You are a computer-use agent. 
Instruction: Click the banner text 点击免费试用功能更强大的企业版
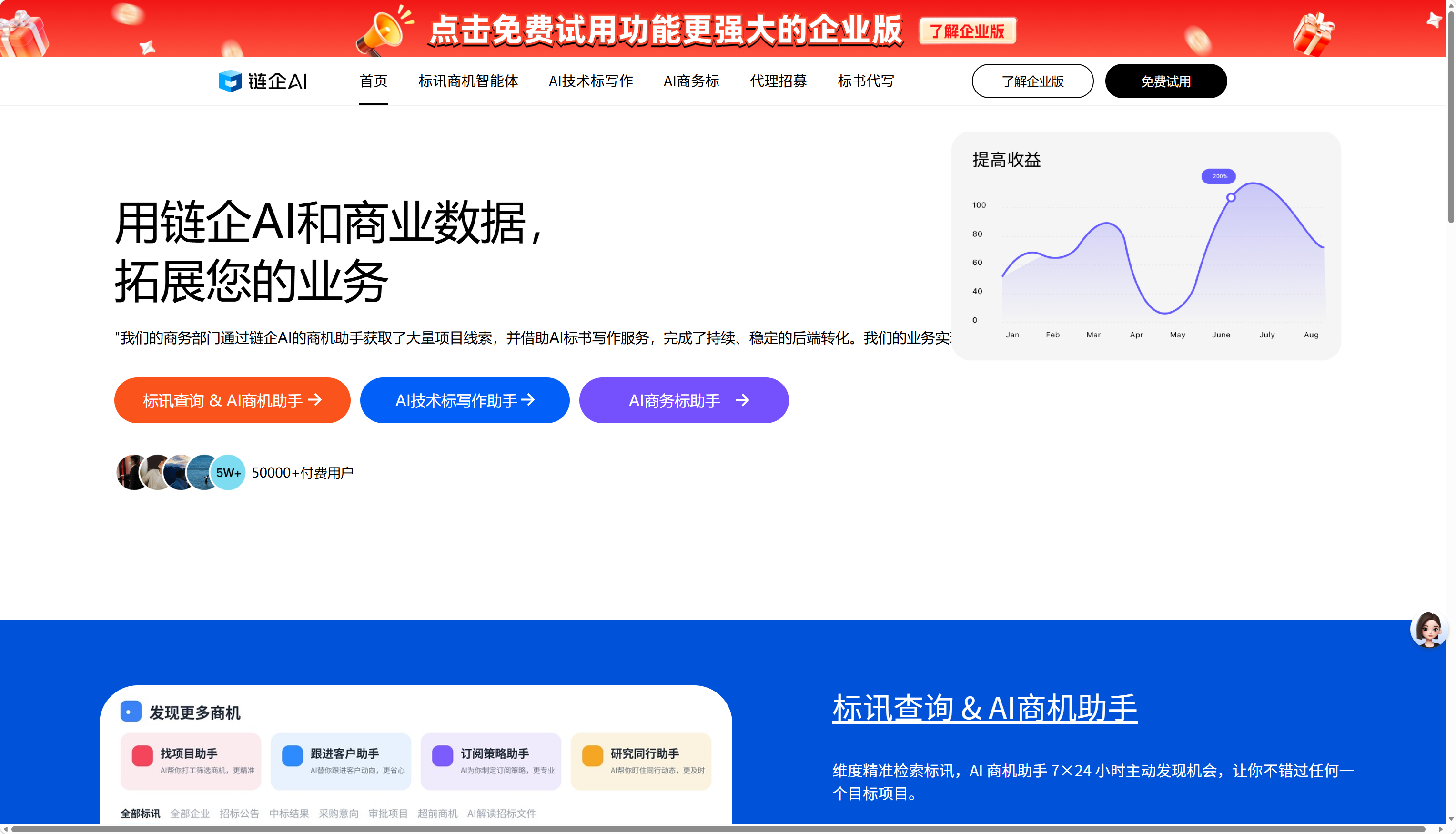(x=666, y=31)
